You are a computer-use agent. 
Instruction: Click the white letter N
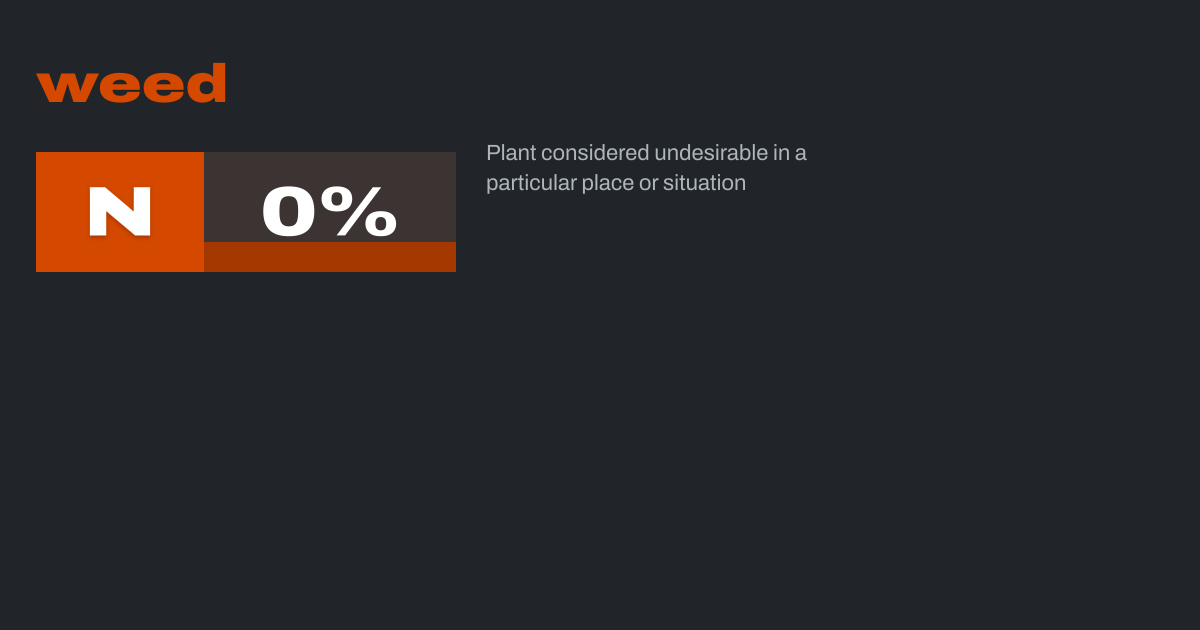pyautogui.click(x=120, y=211)
